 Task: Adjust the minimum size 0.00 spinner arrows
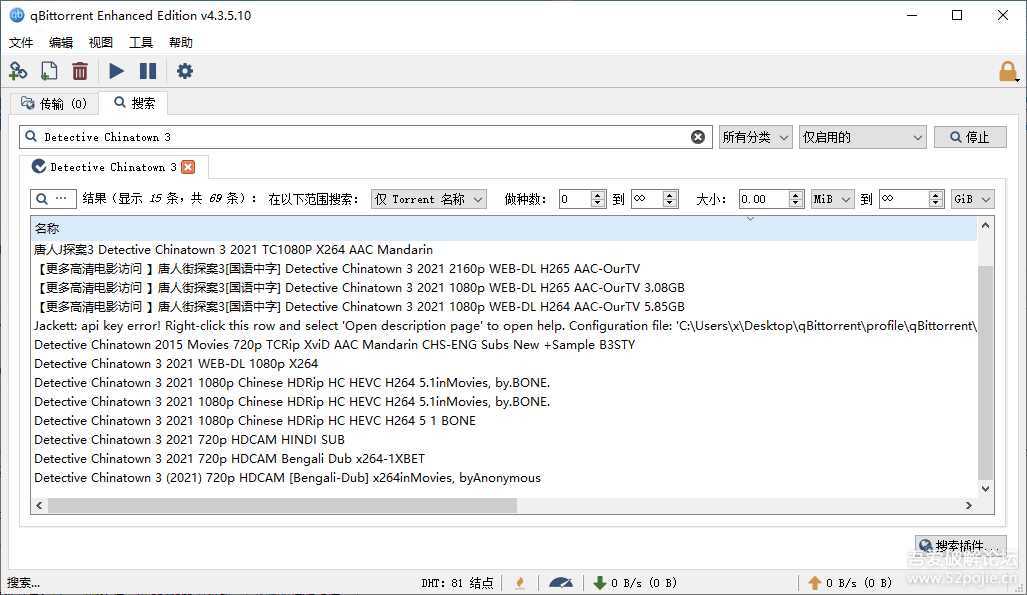(796, 199)
